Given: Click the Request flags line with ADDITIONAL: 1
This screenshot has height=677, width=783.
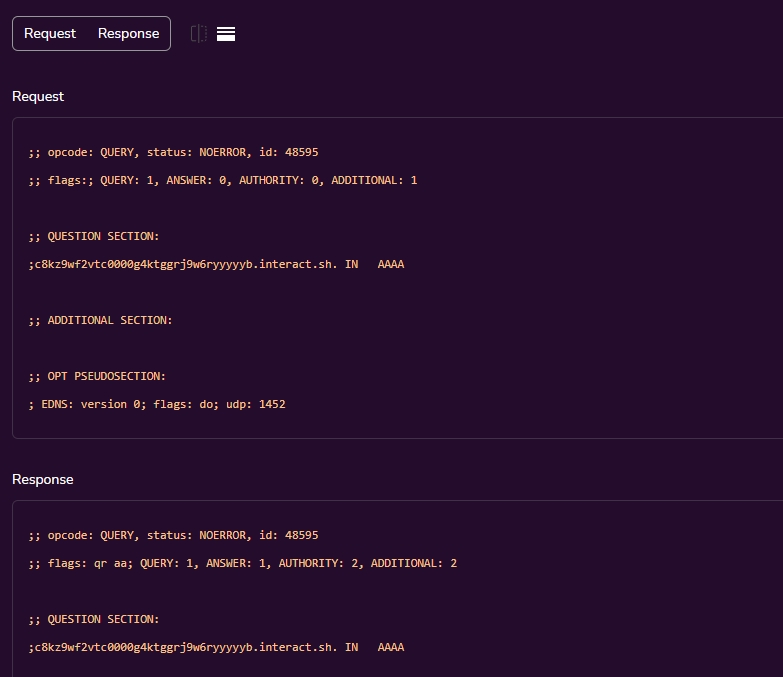Looking at the screenshot, I should [223, 180].
